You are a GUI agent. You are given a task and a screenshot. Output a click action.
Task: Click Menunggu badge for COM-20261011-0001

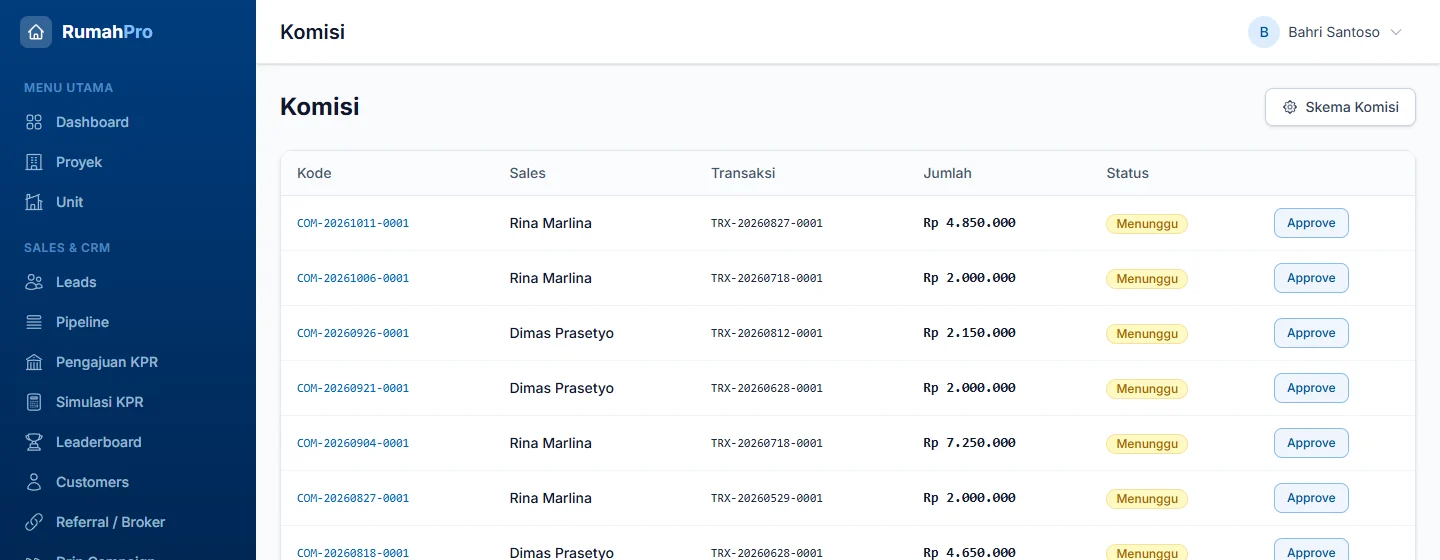[x=1147, y=224]
